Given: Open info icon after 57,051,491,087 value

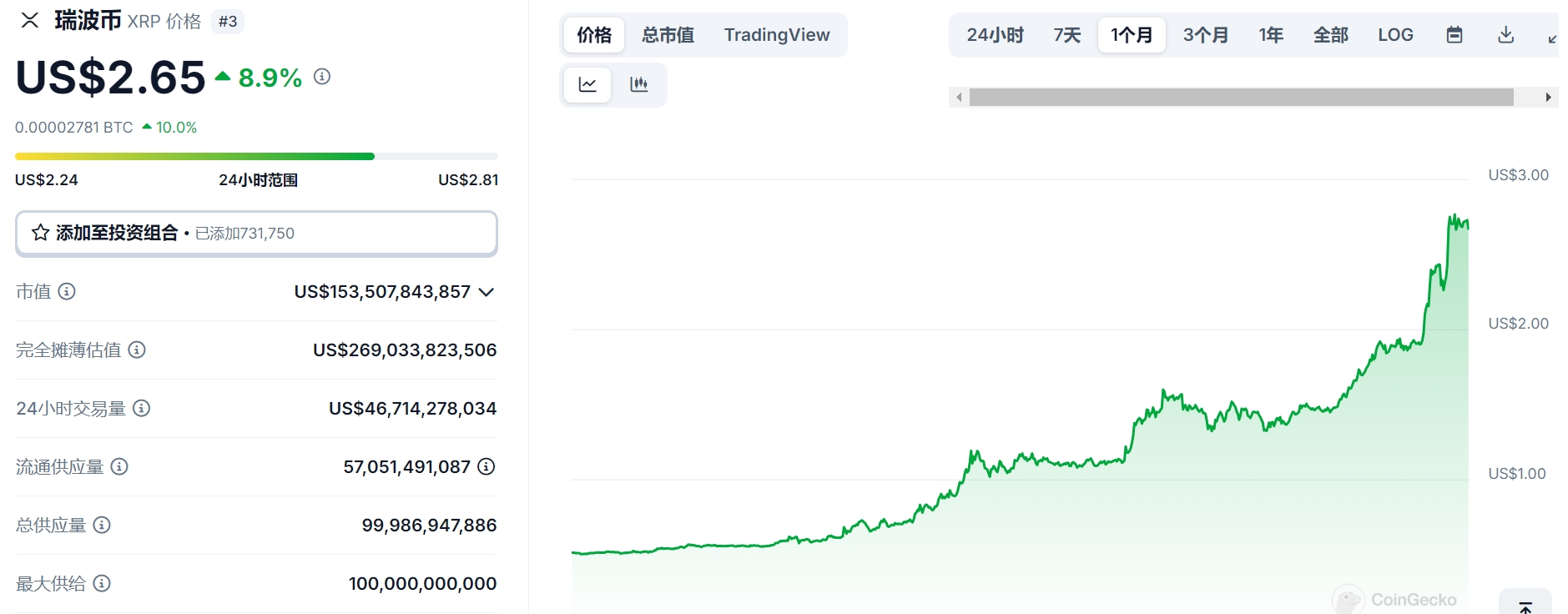Looking at the screenshot, I should 487,466.
